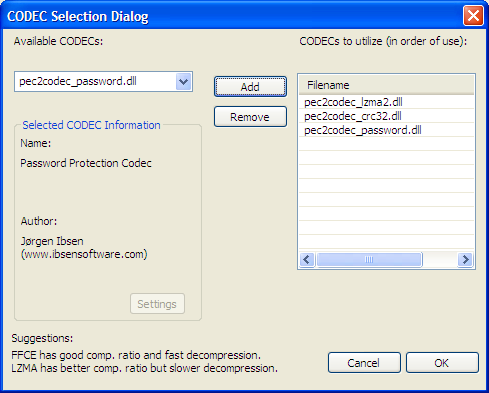Screen dimensions: 489x393
Task: Select pec2codec_lzma2.dll in the list
Action: [386, 102]
